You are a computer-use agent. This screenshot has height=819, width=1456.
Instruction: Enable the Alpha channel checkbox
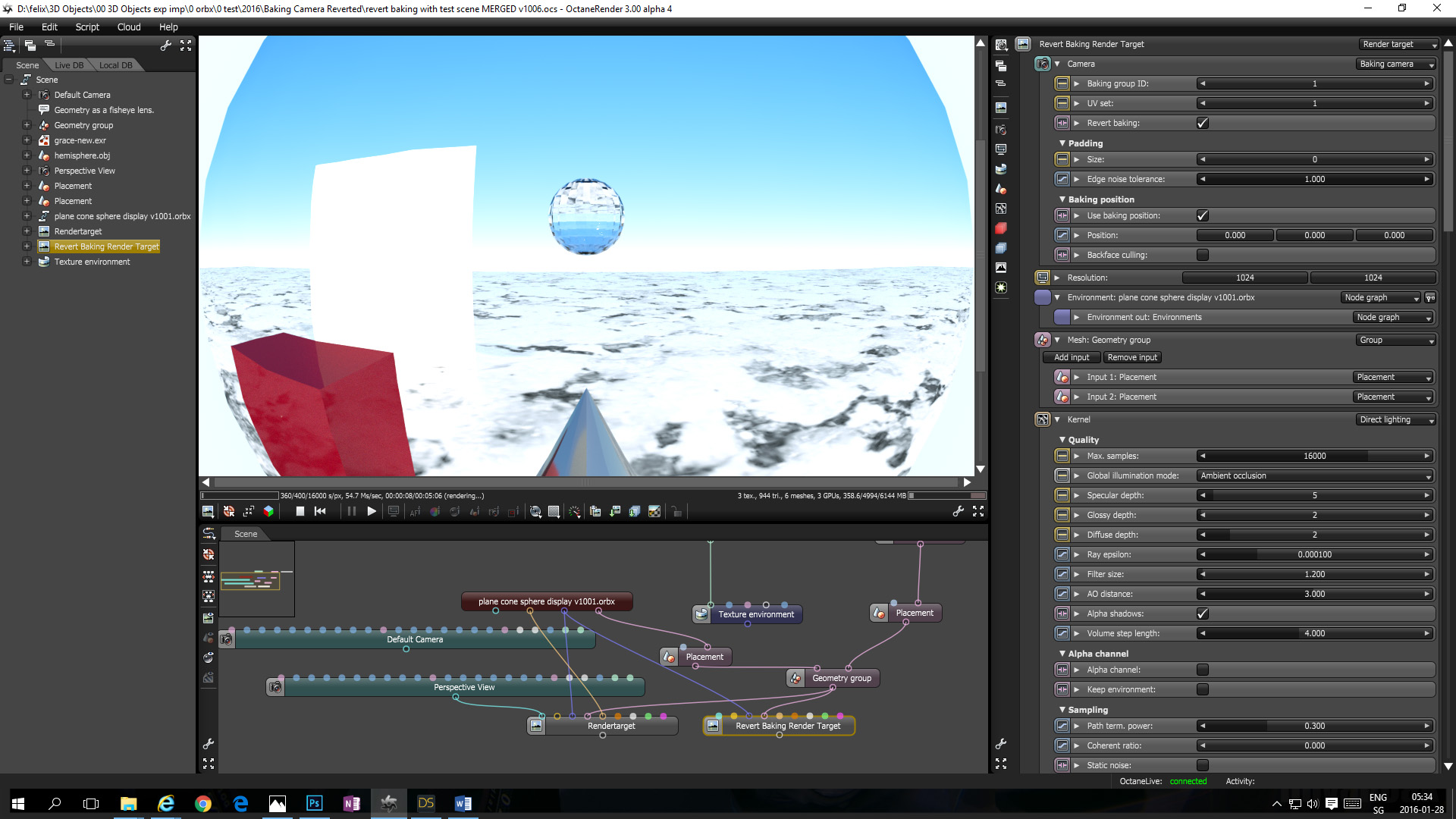point(1203,670)
